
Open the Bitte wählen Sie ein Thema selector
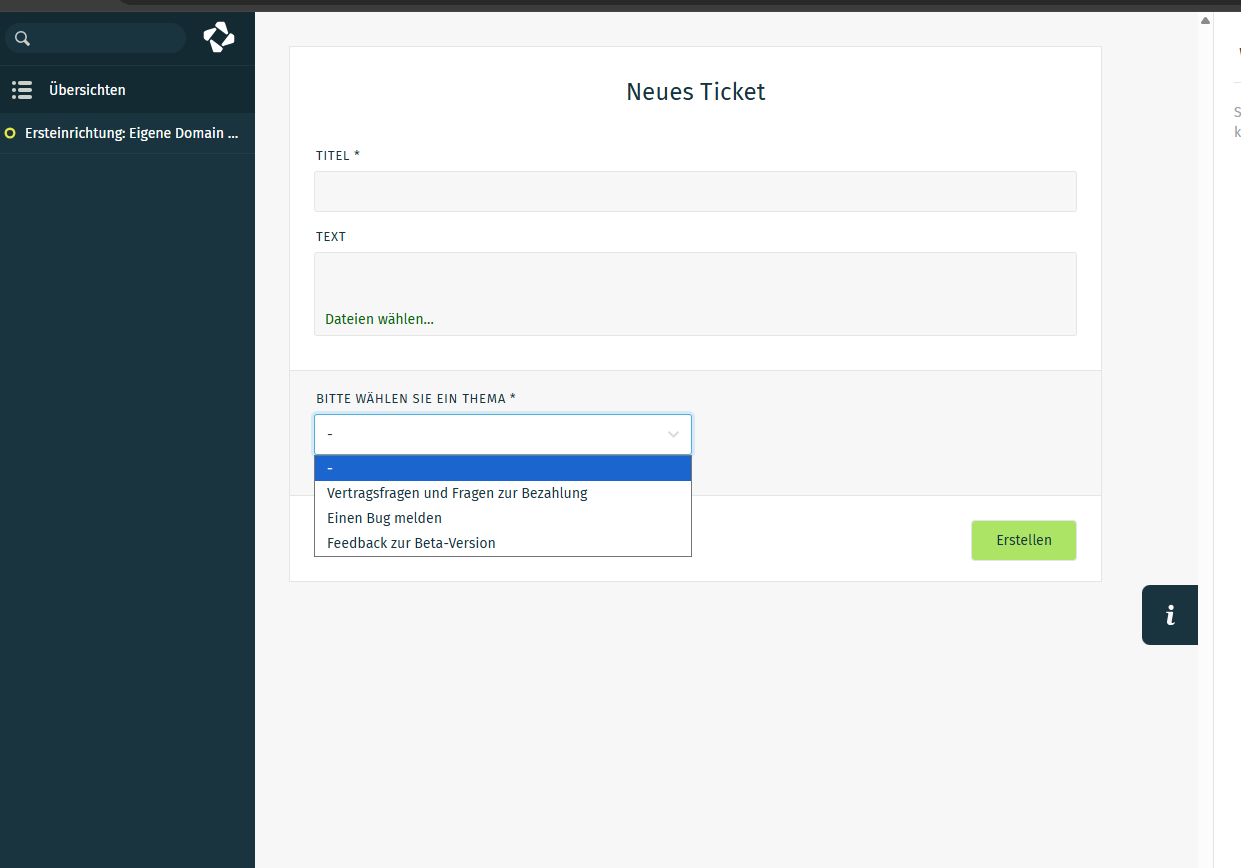click(490, 435)
